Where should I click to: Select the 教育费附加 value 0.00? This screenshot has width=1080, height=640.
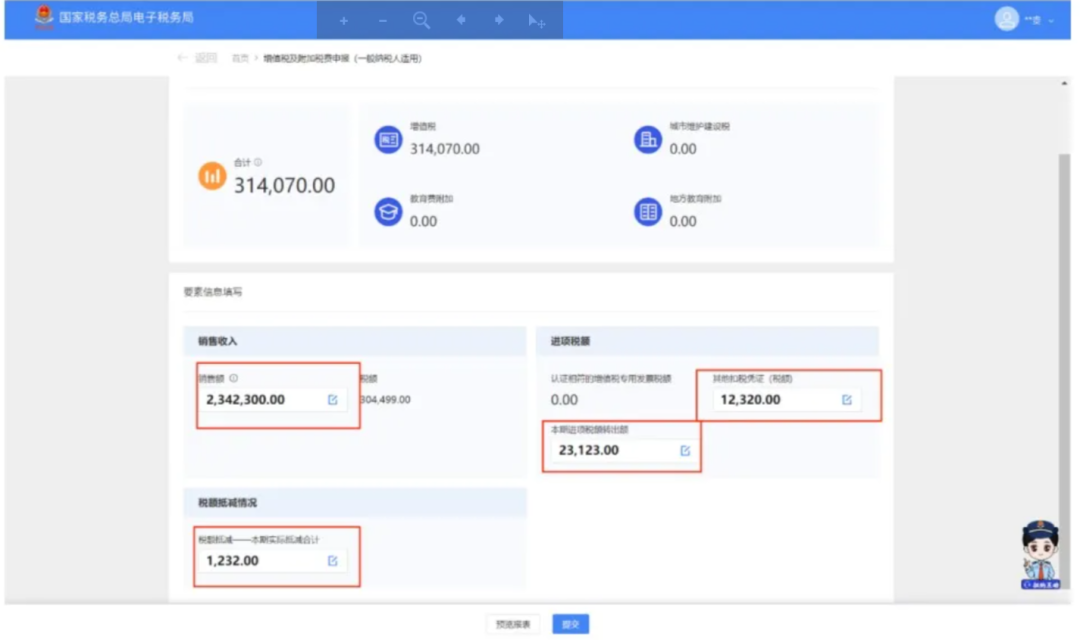point(423,221)
